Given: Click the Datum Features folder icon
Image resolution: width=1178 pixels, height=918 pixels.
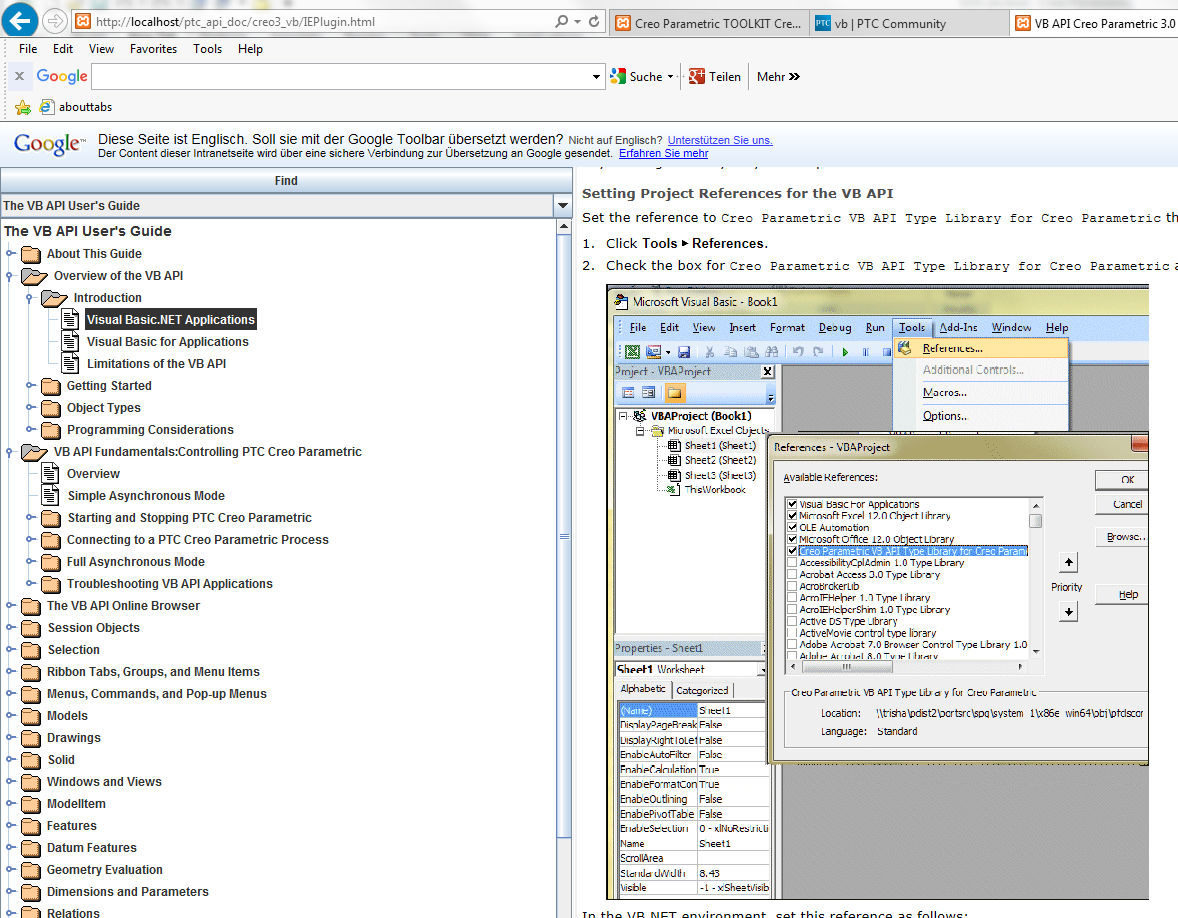Looking at the screenshot, I should point(31,847).
